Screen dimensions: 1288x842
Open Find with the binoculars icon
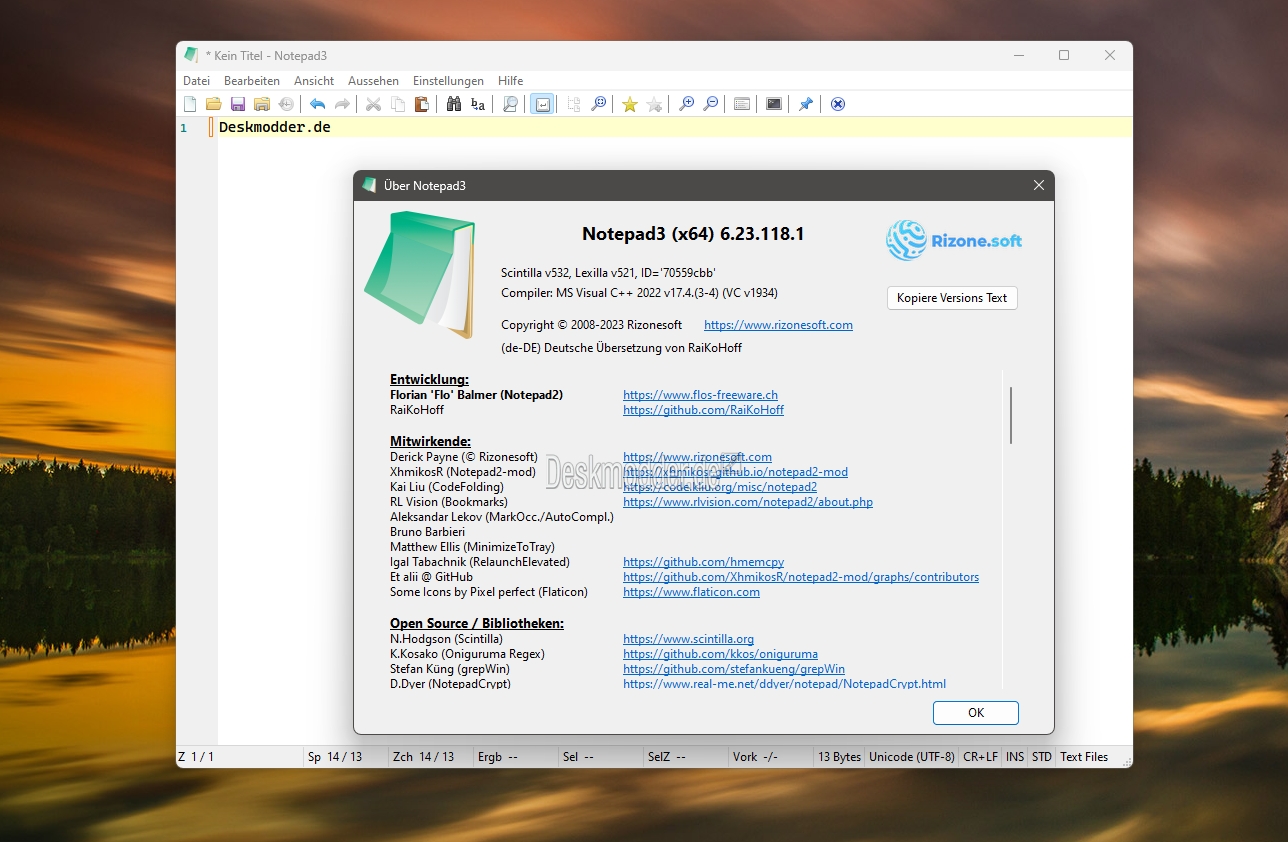point(453,104)
